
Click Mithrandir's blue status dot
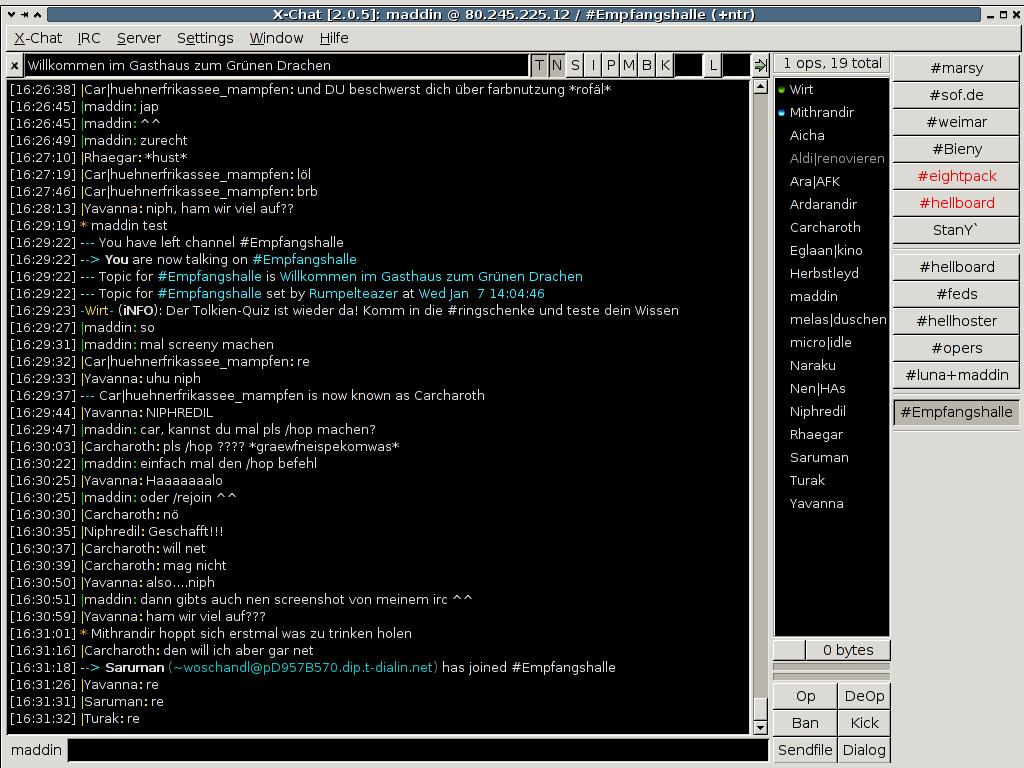[781, 113]
